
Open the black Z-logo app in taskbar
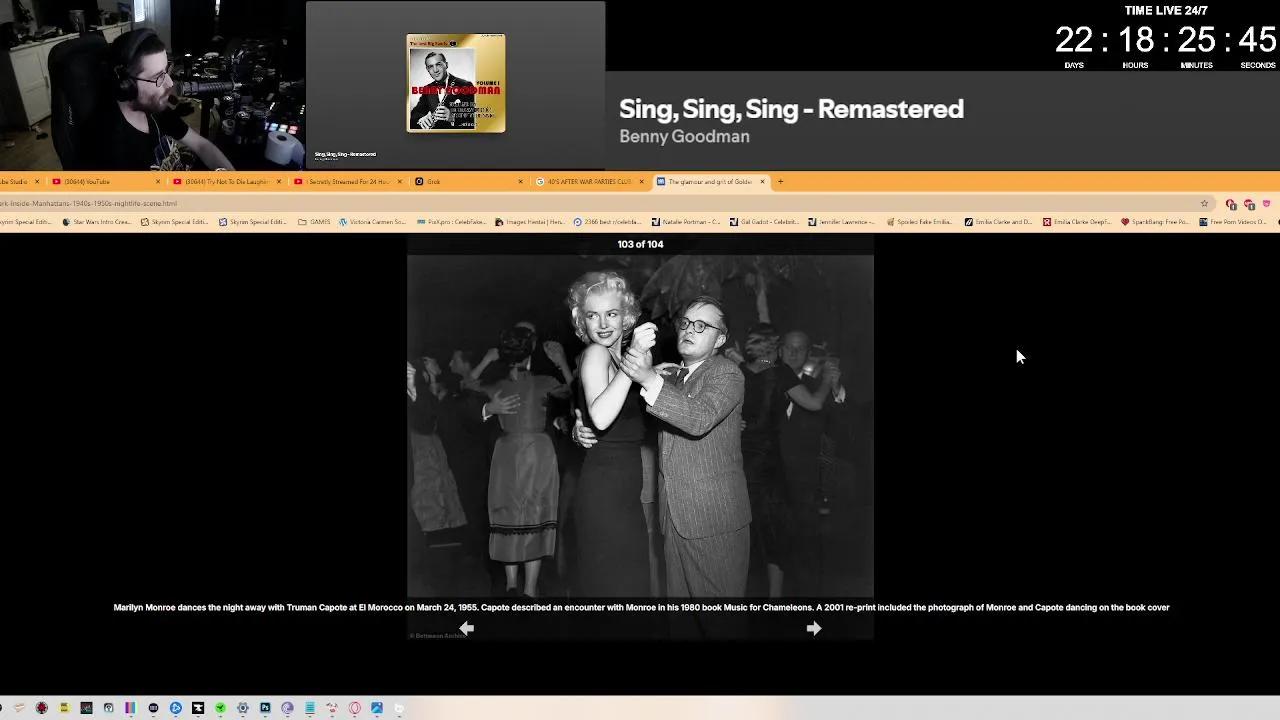(198, 708)
